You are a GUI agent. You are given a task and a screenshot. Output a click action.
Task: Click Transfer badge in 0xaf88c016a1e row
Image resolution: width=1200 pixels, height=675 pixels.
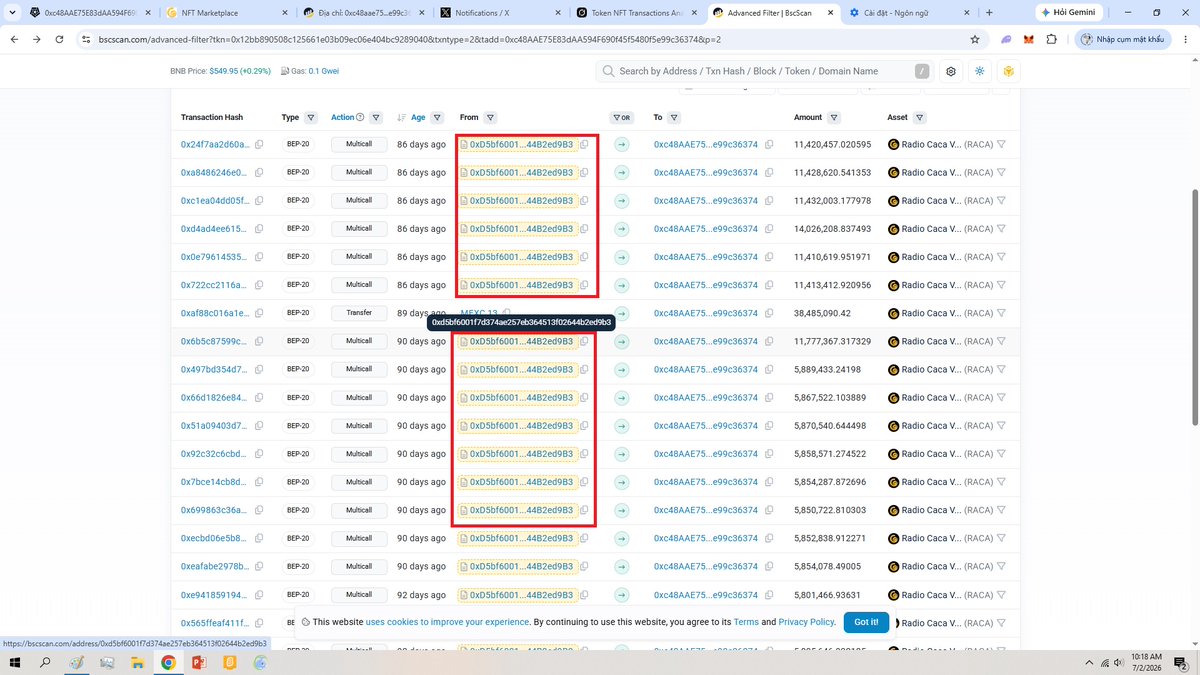[x=359, y=313]
